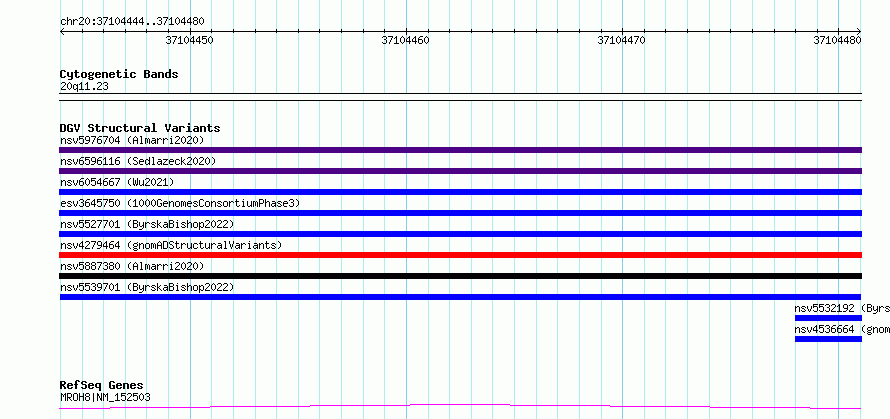Select the magenta MROH8 gene line
890x419 pixels.
[460, 407]
